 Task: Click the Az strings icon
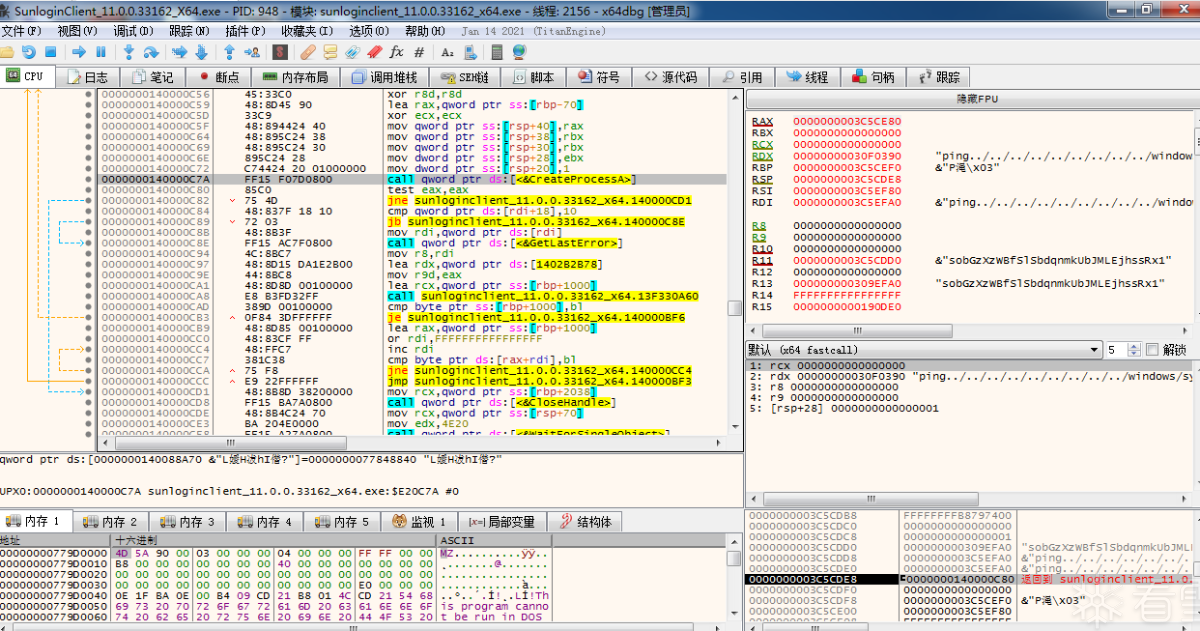tap(447, 52)
